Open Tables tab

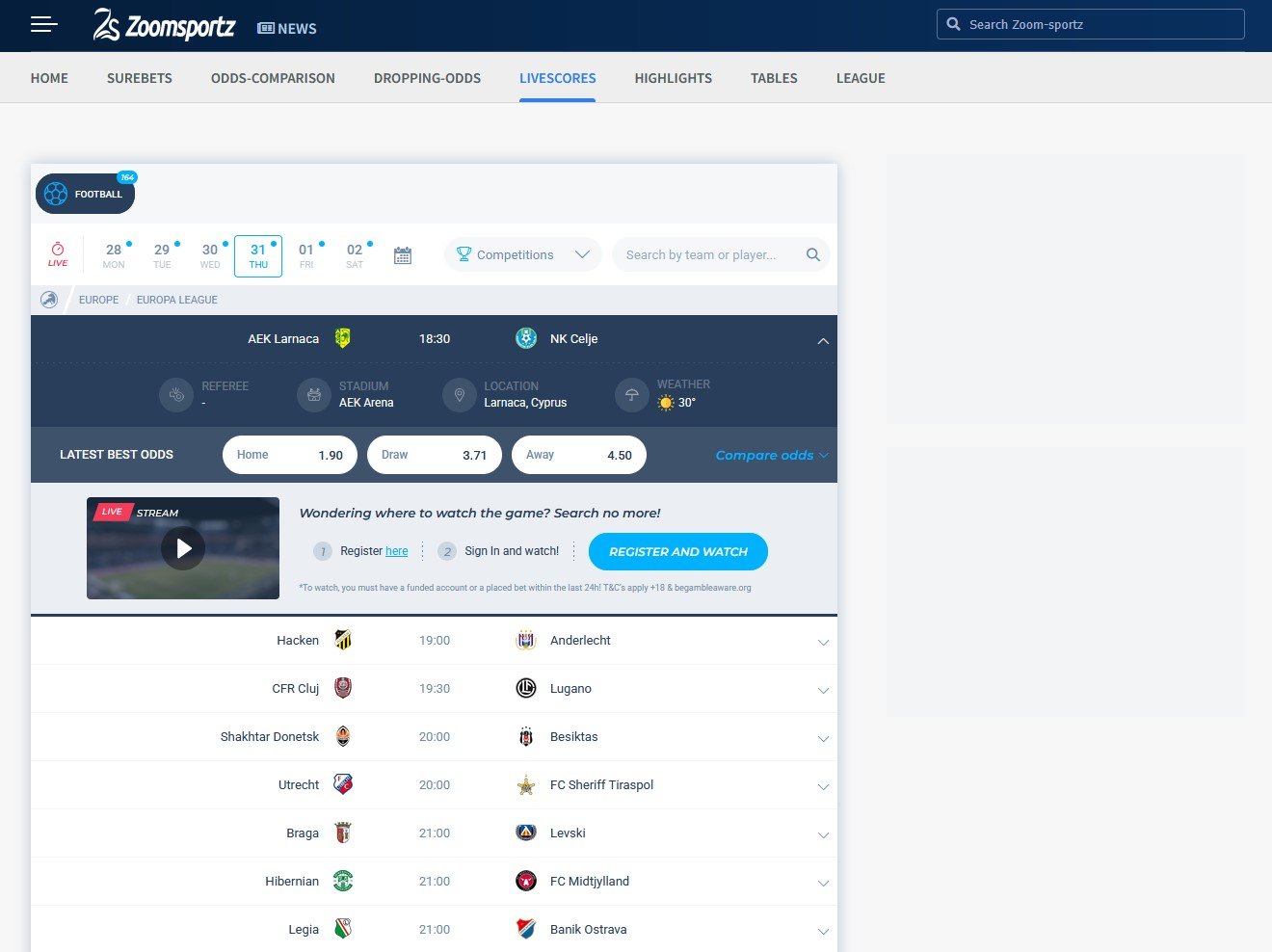tap(774, 78)
